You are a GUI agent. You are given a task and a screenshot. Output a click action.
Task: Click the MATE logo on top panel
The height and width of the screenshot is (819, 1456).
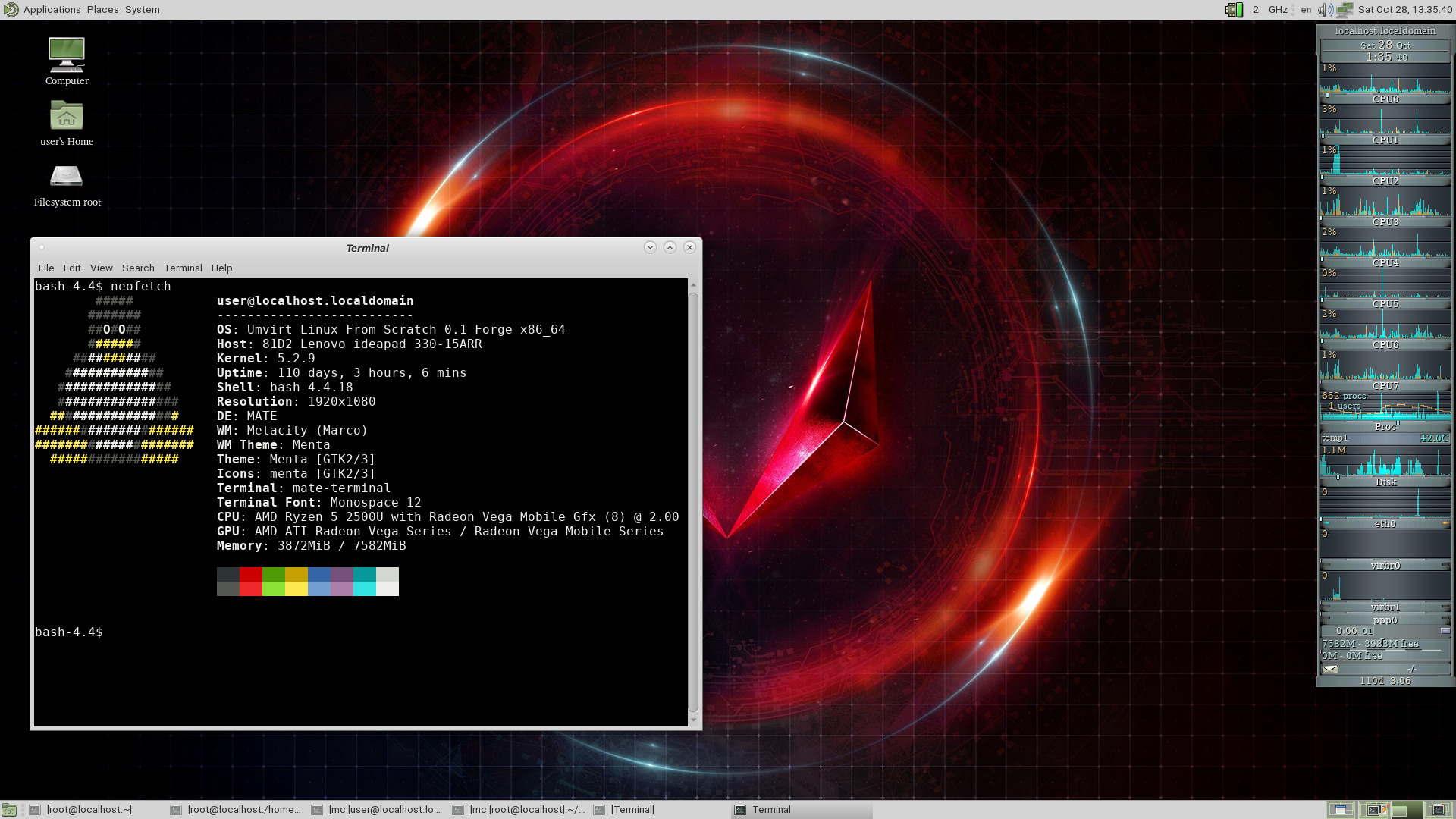tap(10, 10)
